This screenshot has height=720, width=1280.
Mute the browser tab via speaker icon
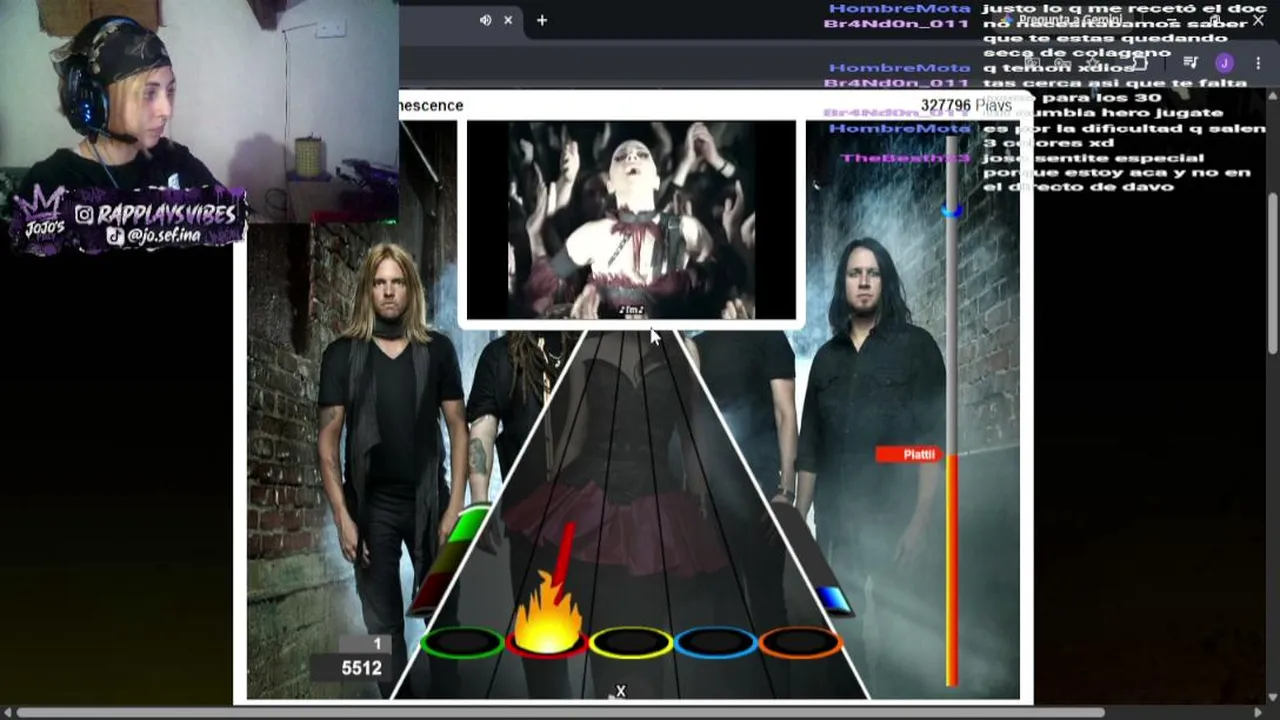coord(486,20)
